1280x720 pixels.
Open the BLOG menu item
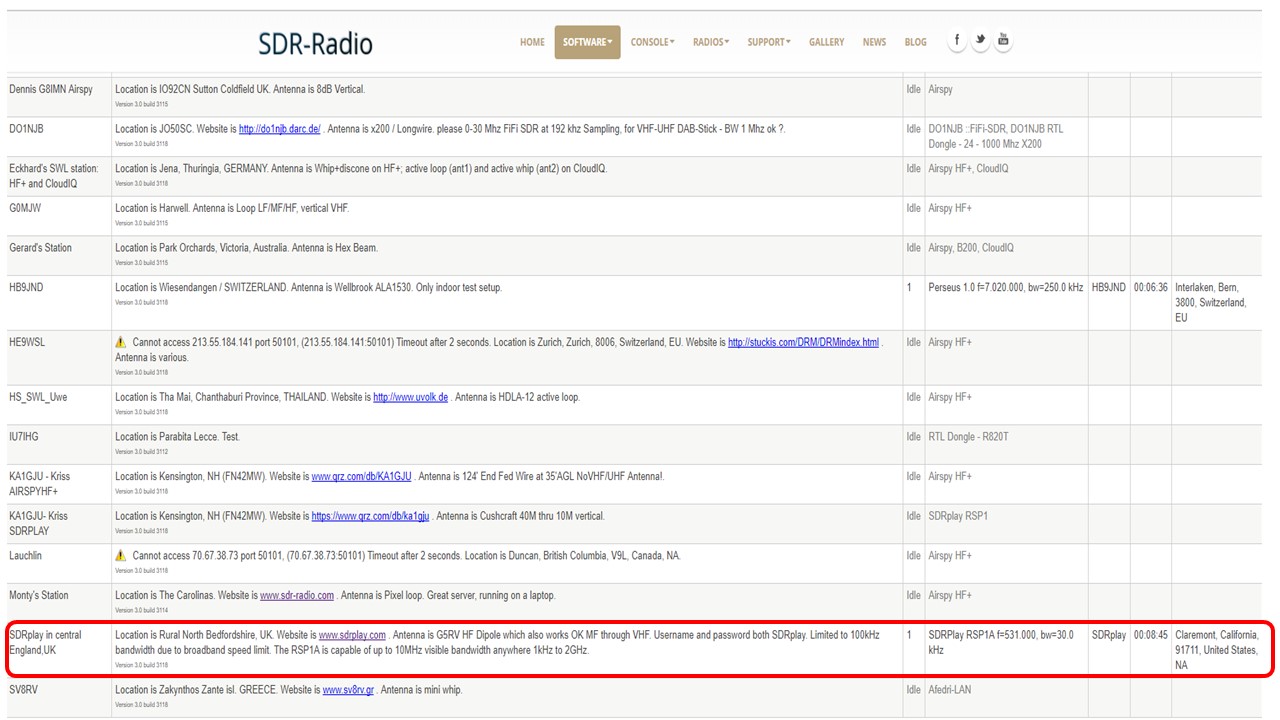pos(915,42)
